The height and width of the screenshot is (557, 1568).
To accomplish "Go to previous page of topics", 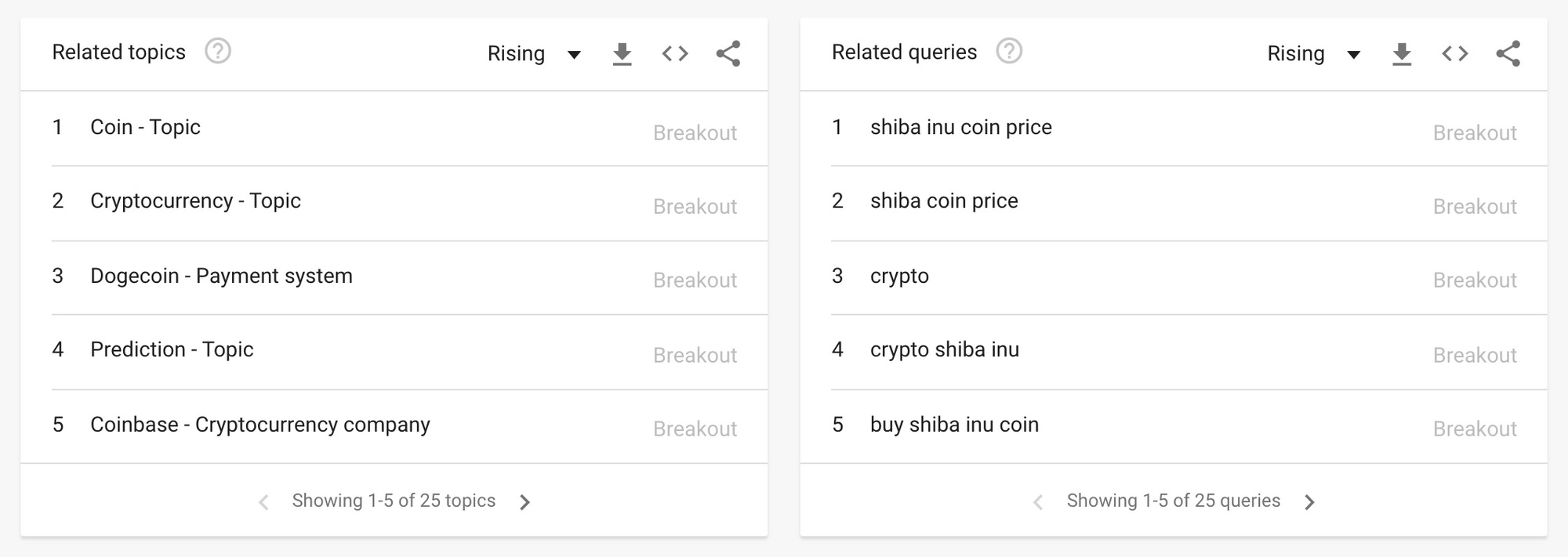I will coord(263,502).
